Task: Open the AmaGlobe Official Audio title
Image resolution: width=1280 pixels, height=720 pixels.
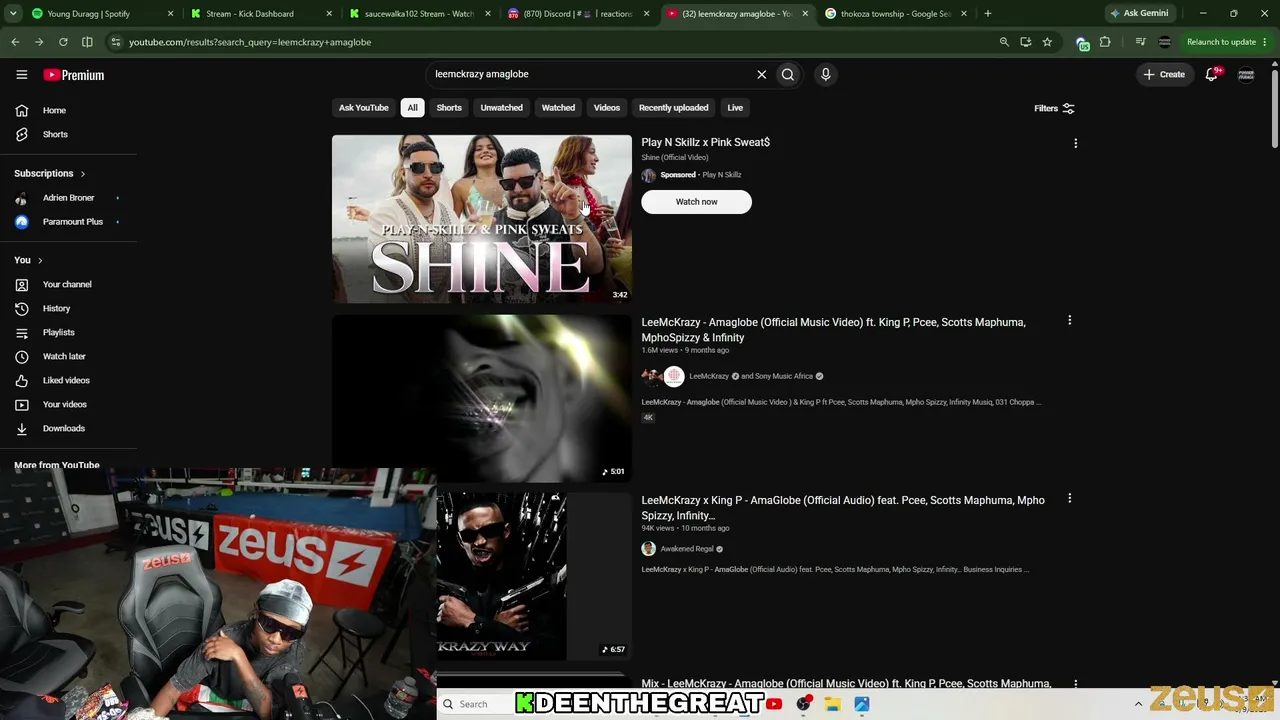Action: pos(842,508)
